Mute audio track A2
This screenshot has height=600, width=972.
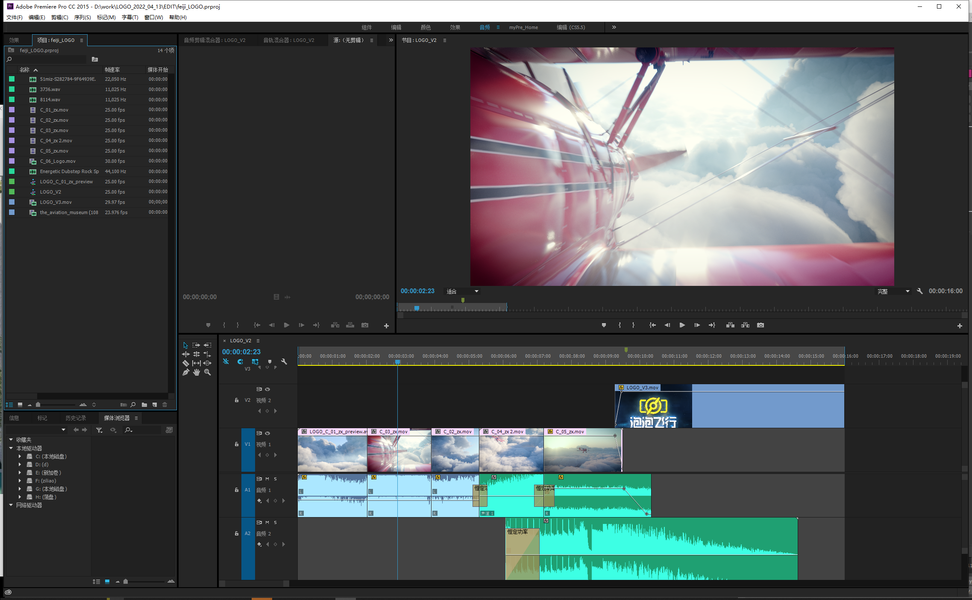pos(267,522)
